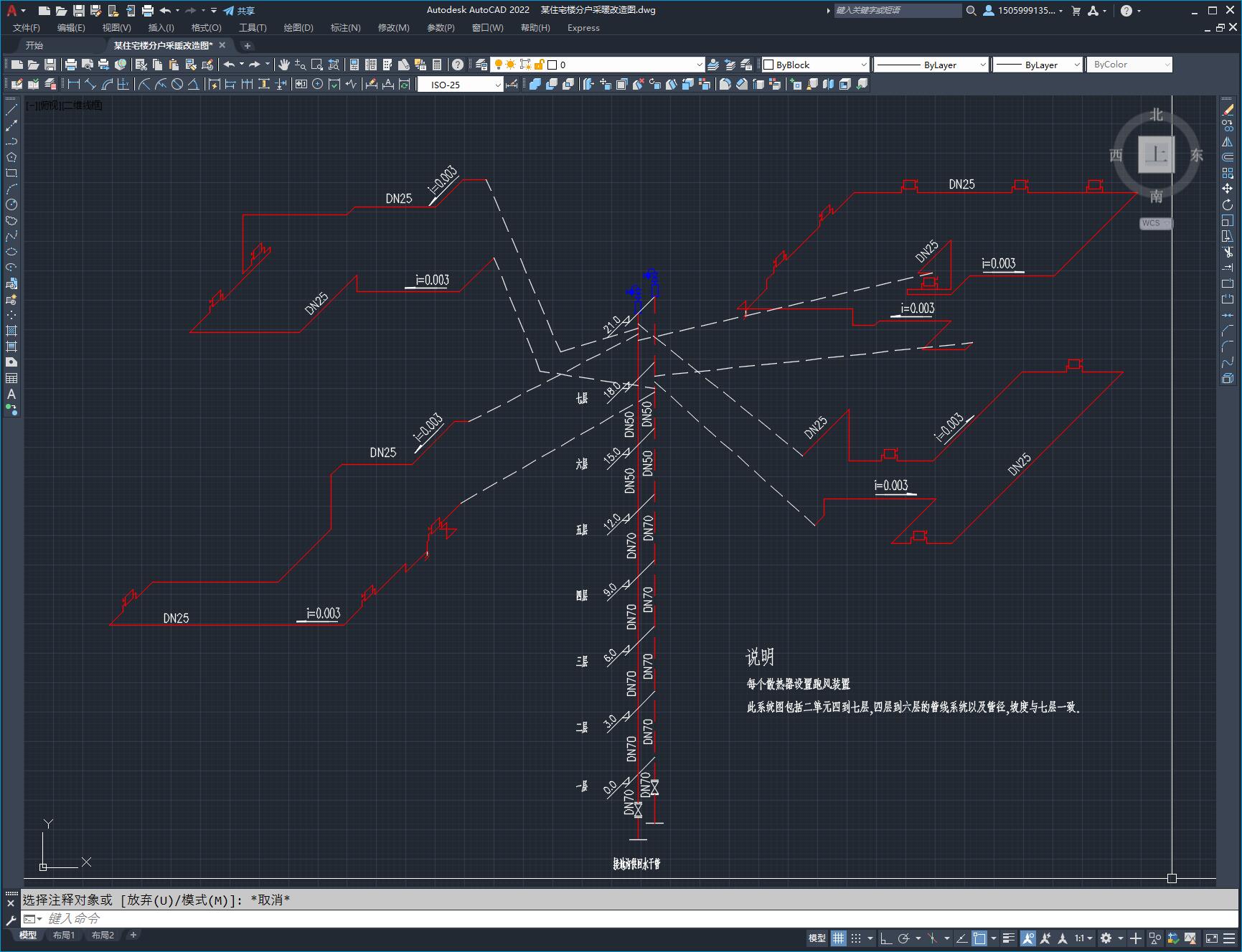Viewport: 1242px width, 952px height.
Task: Select the Rectangle draw tool
Action: [x=11, y=173]
